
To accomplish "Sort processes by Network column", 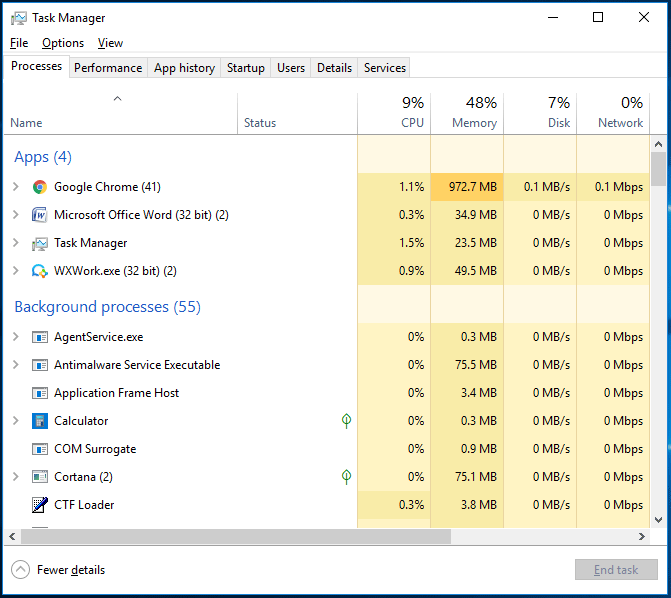I will 613,113.
